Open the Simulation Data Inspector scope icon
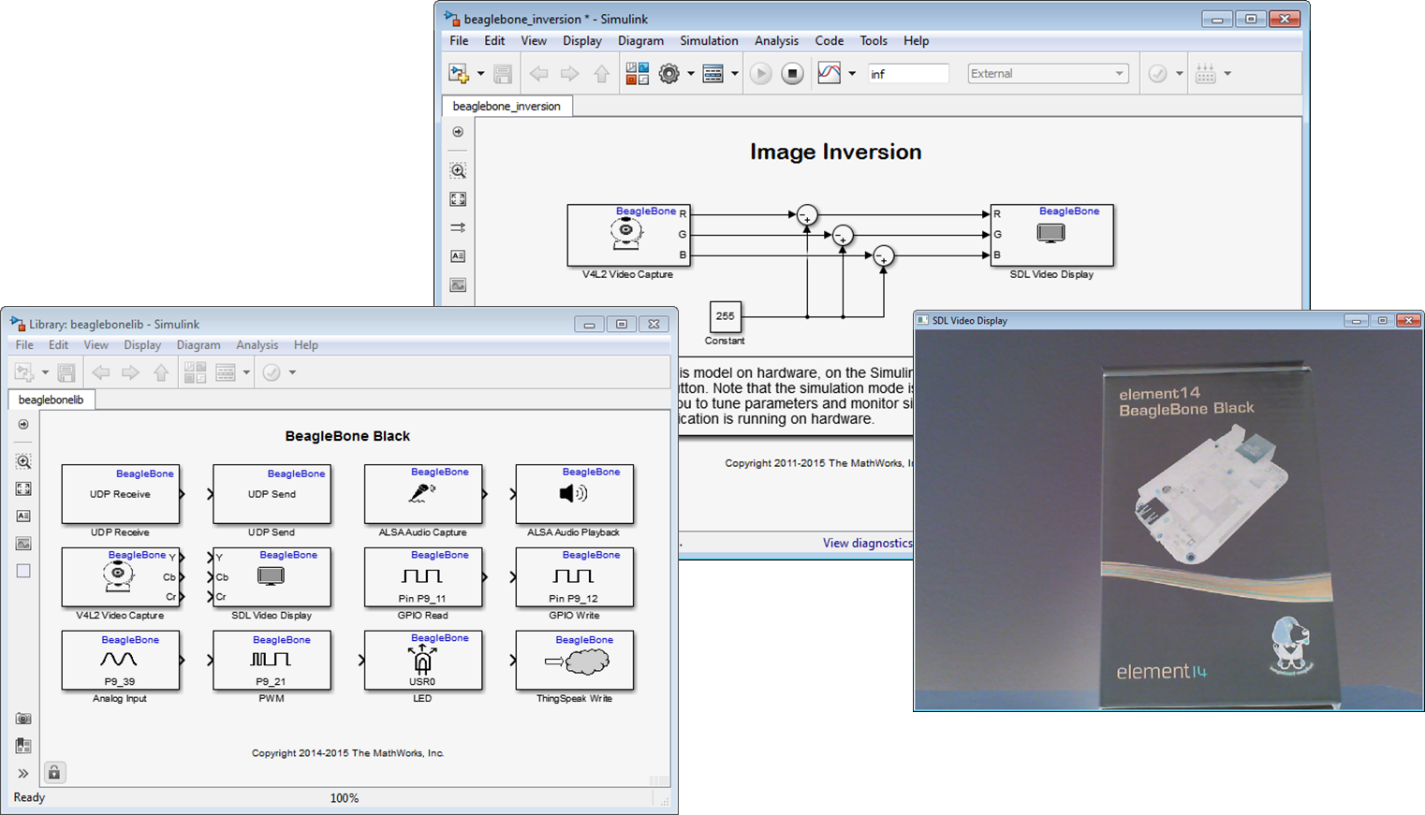This screenshot has width=1425, height=815. [827, 73]
